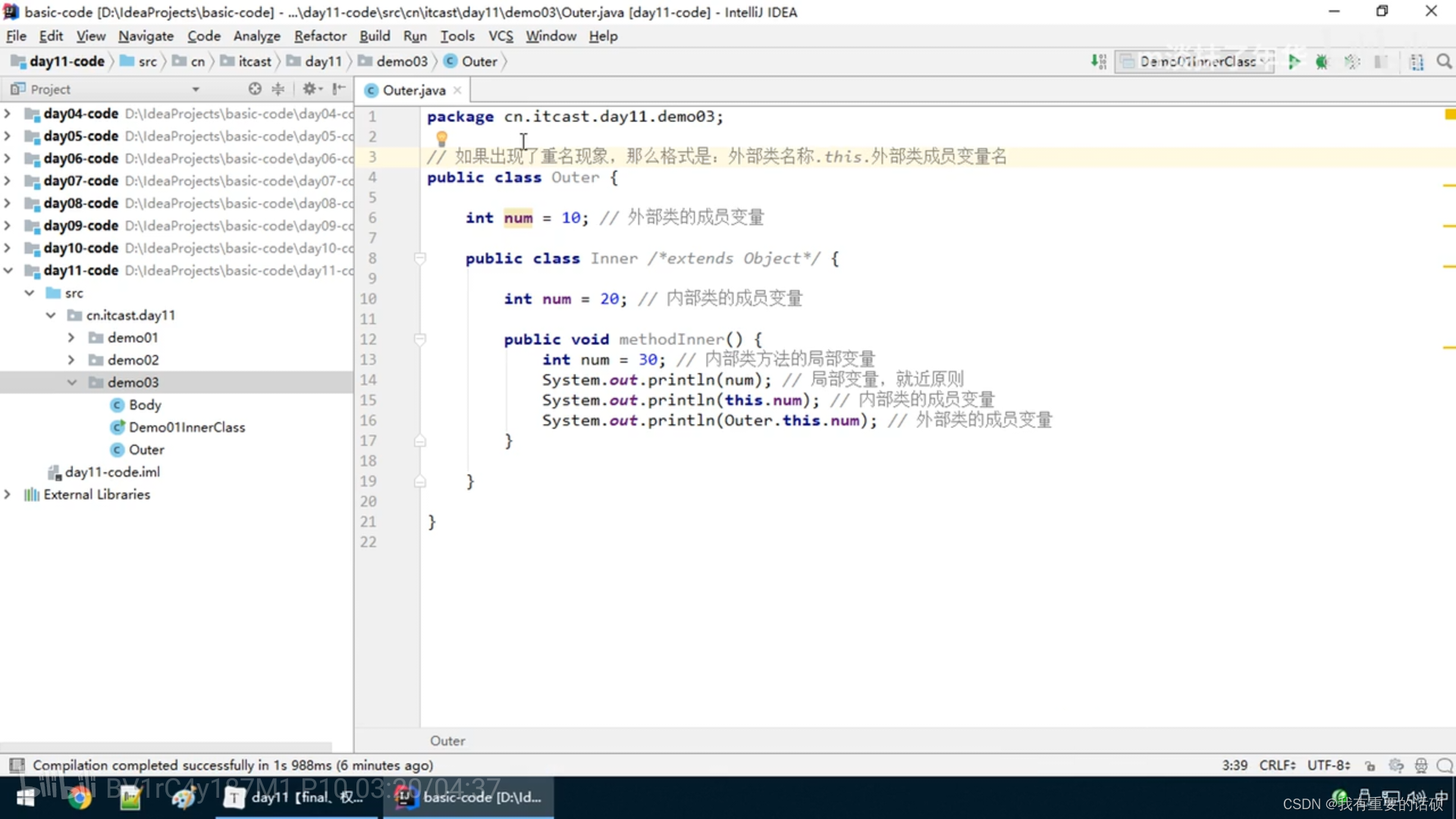Collapse the day11-code module
This screenshot has height=819, width=1456.
coord(8,271)
